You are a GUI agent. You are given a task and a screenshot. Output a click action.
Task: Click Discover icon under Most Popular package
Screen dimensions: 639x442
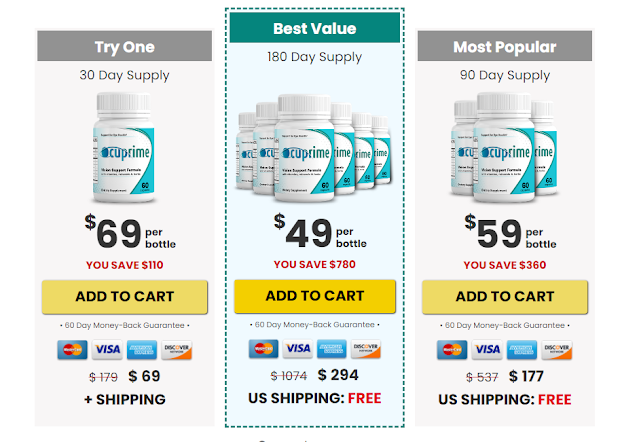point(557,350)
